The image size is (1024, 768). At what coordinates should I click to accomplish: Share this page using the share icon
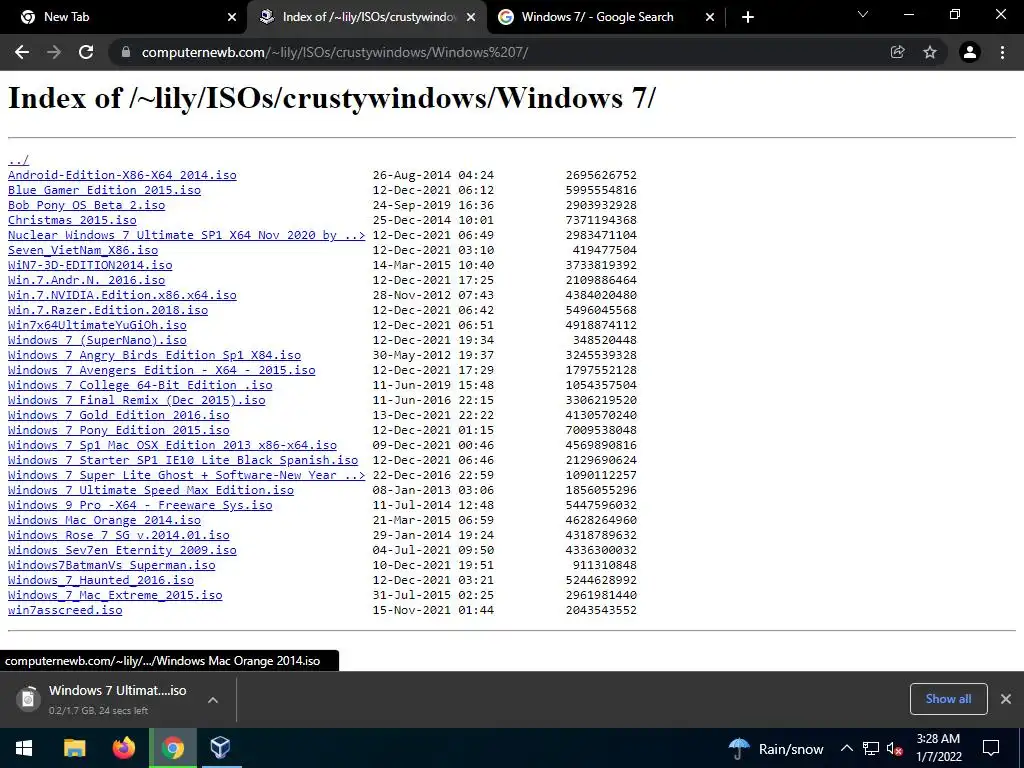[x=898, y=52]
